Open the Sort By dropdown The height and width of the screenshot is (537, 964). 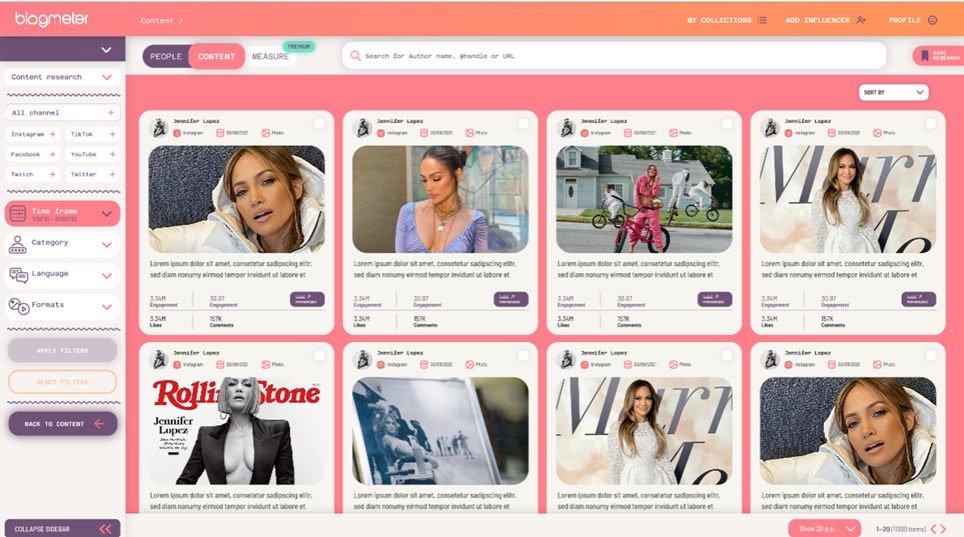point(893,92)
